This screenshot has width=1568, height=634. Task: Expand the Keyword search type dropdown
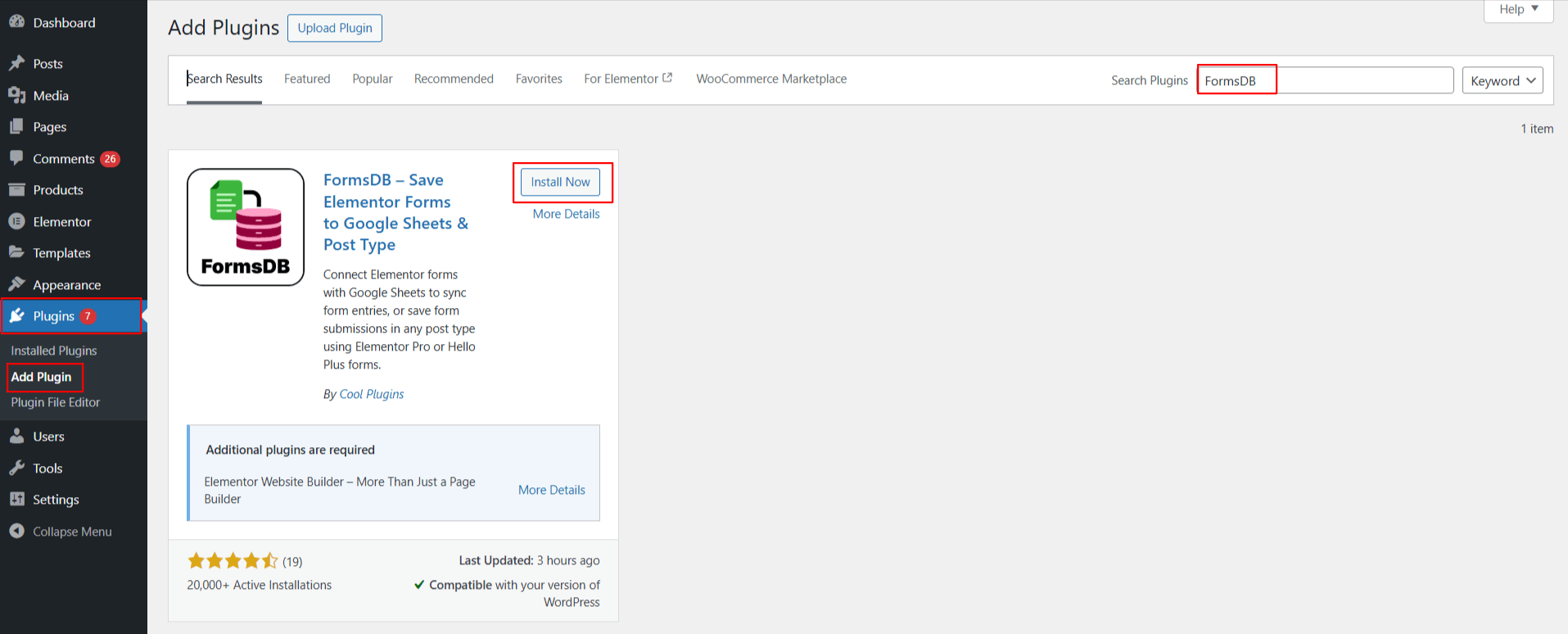[1502, 80]
